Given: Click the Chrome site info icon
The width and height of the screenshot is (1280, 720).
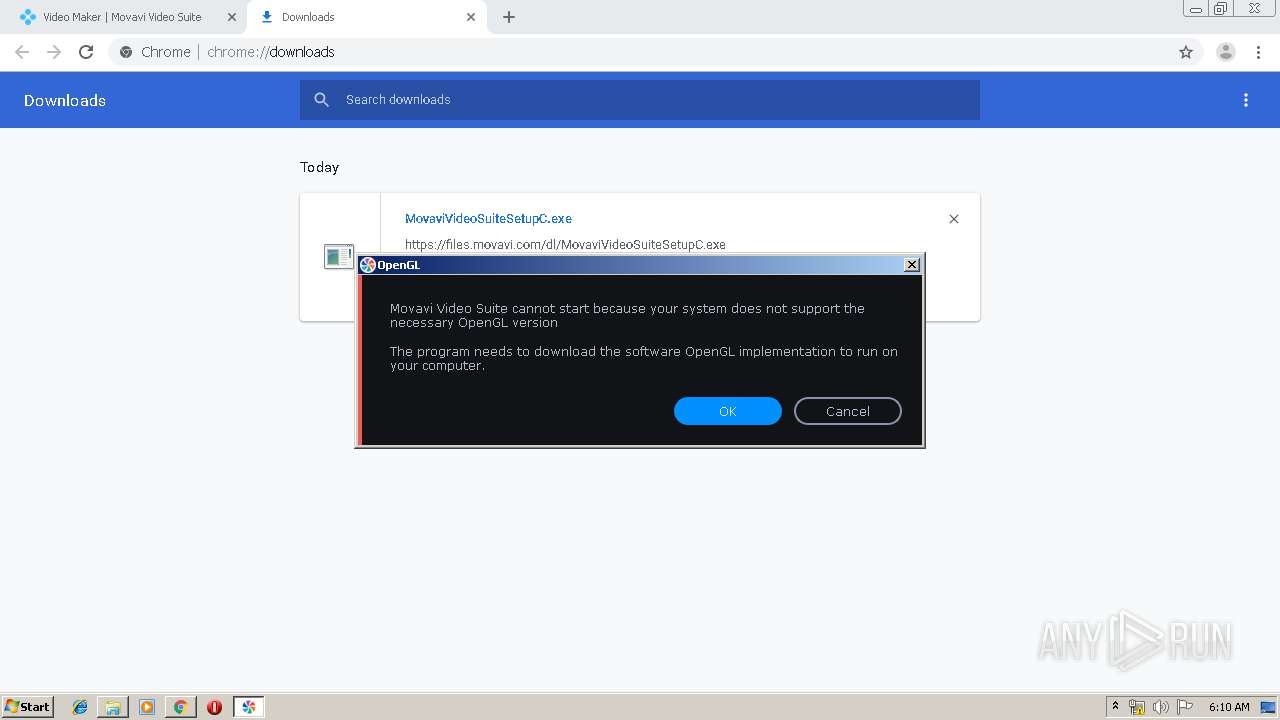Looking at the screenshot, I should (x=126, y=52).
